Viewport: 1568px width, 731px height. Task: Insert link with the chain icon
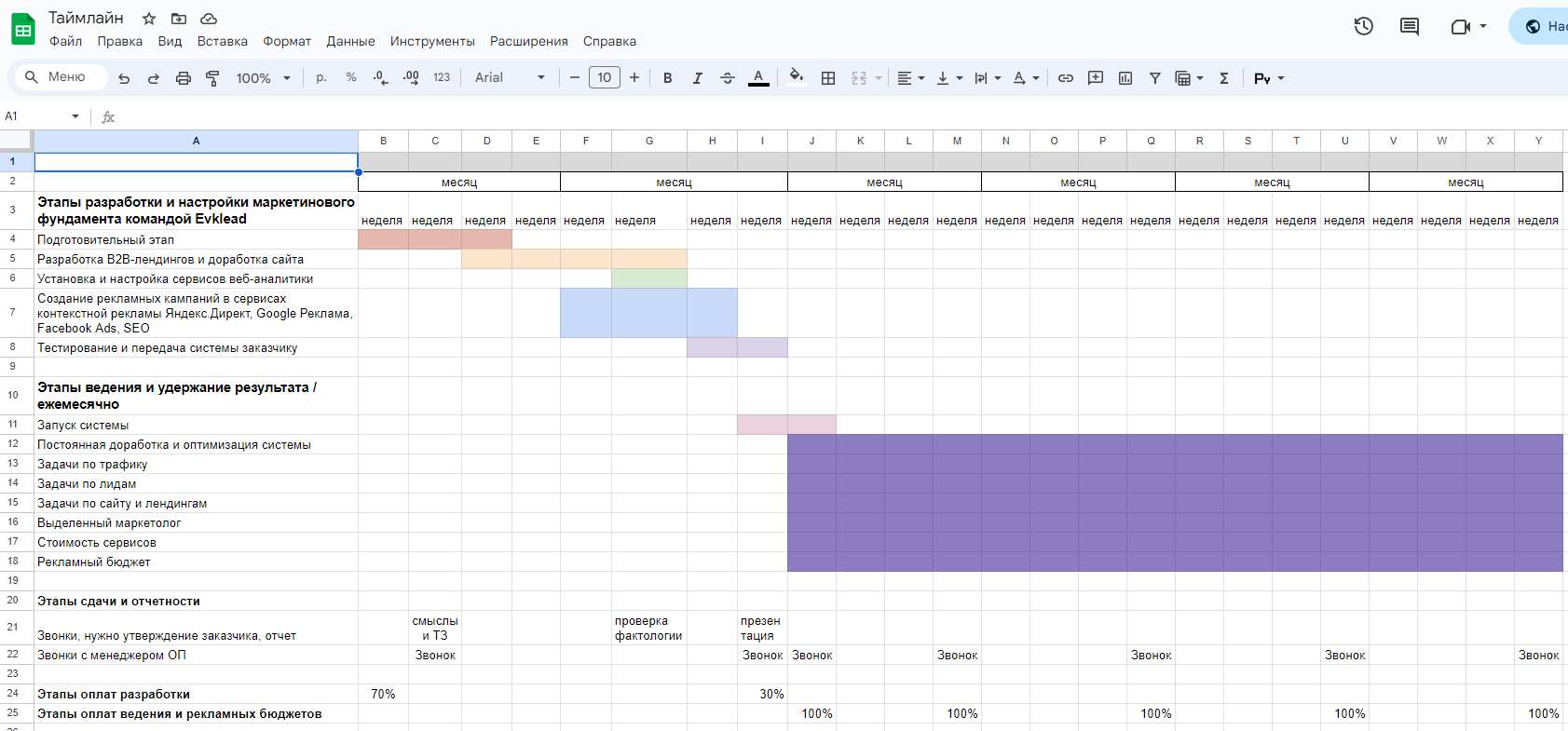[x=1066, y=78]
